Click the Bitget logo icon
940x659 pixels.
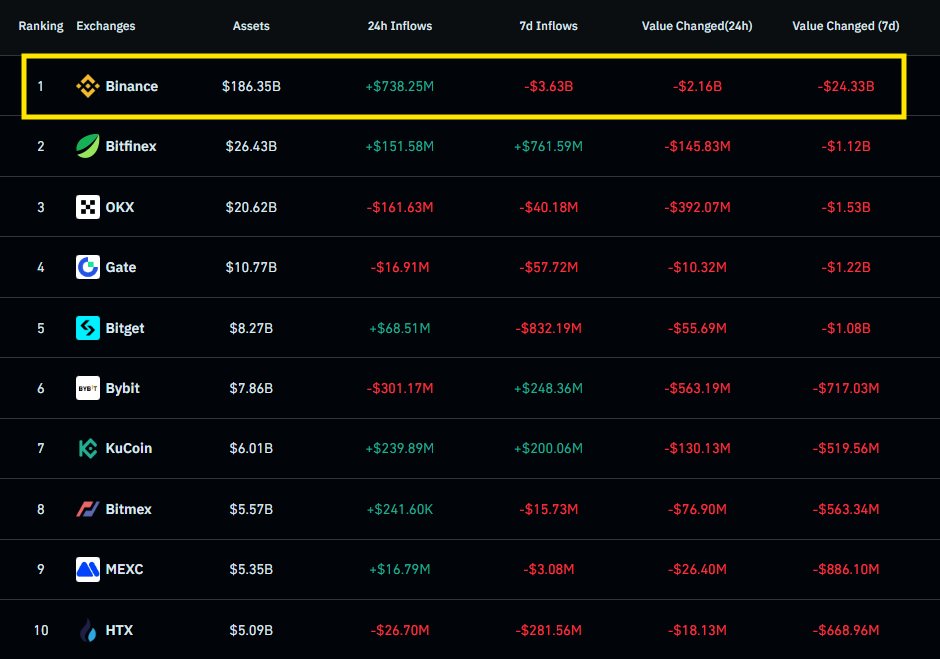point(87,328)
